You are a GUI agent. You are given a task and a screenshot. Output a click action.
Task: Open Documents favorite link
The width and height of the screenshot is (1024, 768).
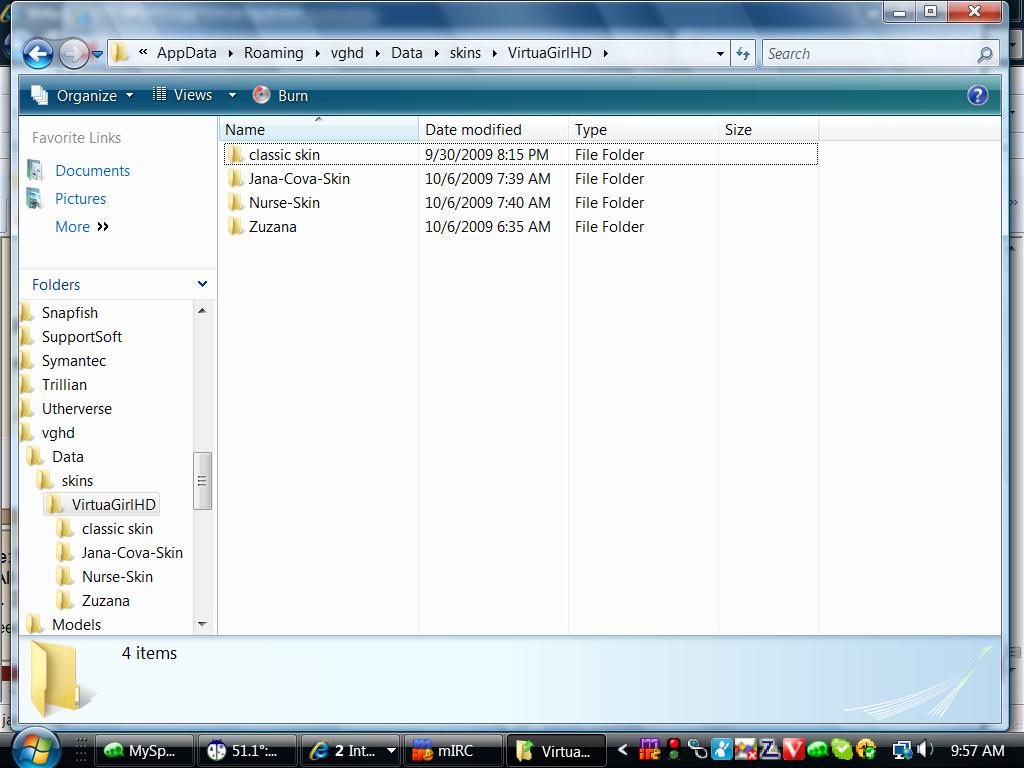coord(92,170)
